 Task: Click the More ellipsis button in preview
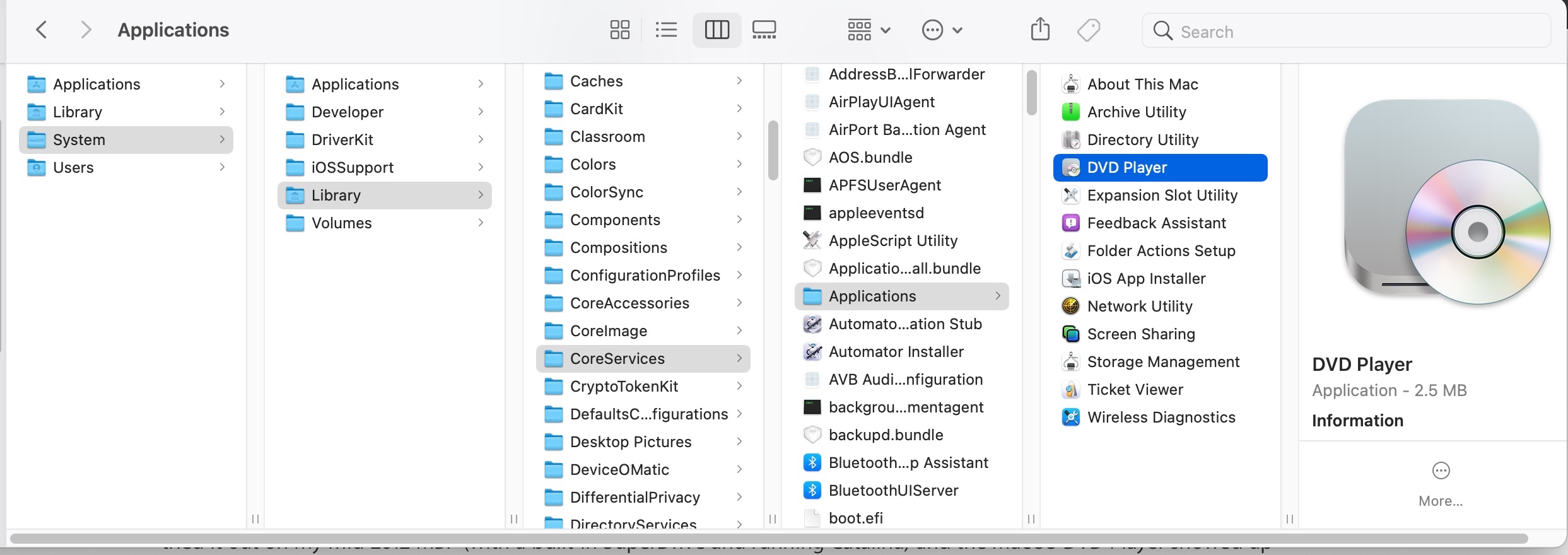click(1441, 470)
